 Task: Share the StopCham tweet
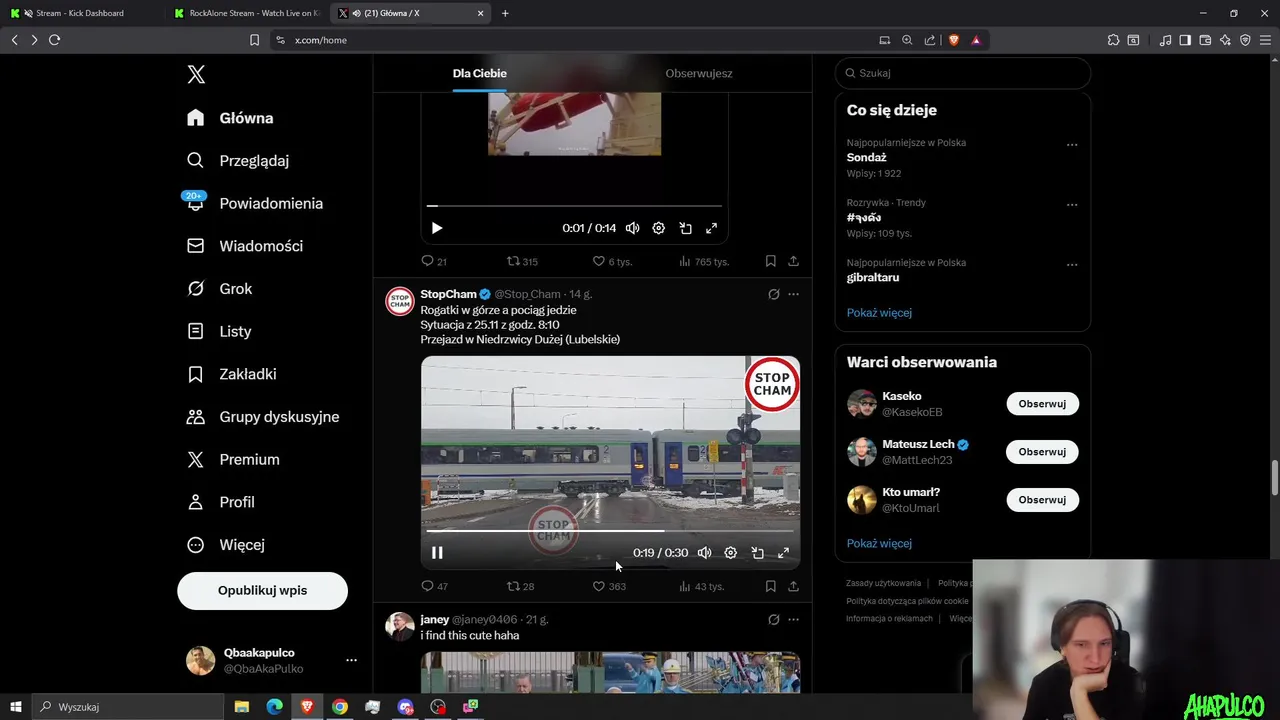(793, 586)
